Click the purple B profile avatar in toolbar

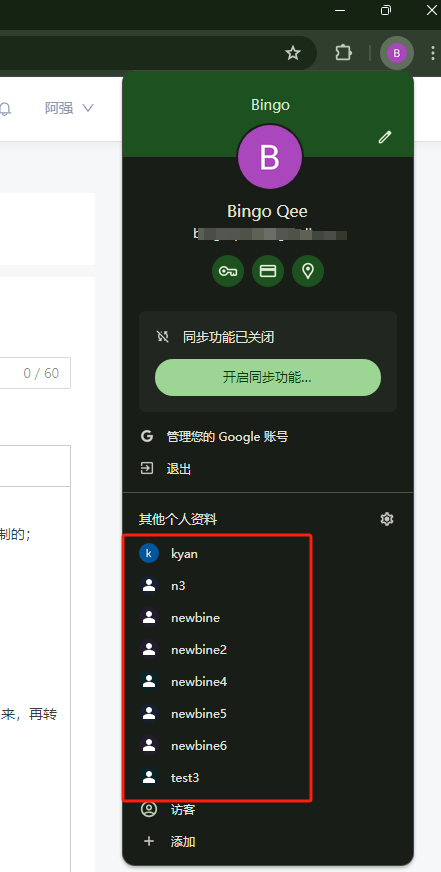pyautogui.click(x=397, y=53)
